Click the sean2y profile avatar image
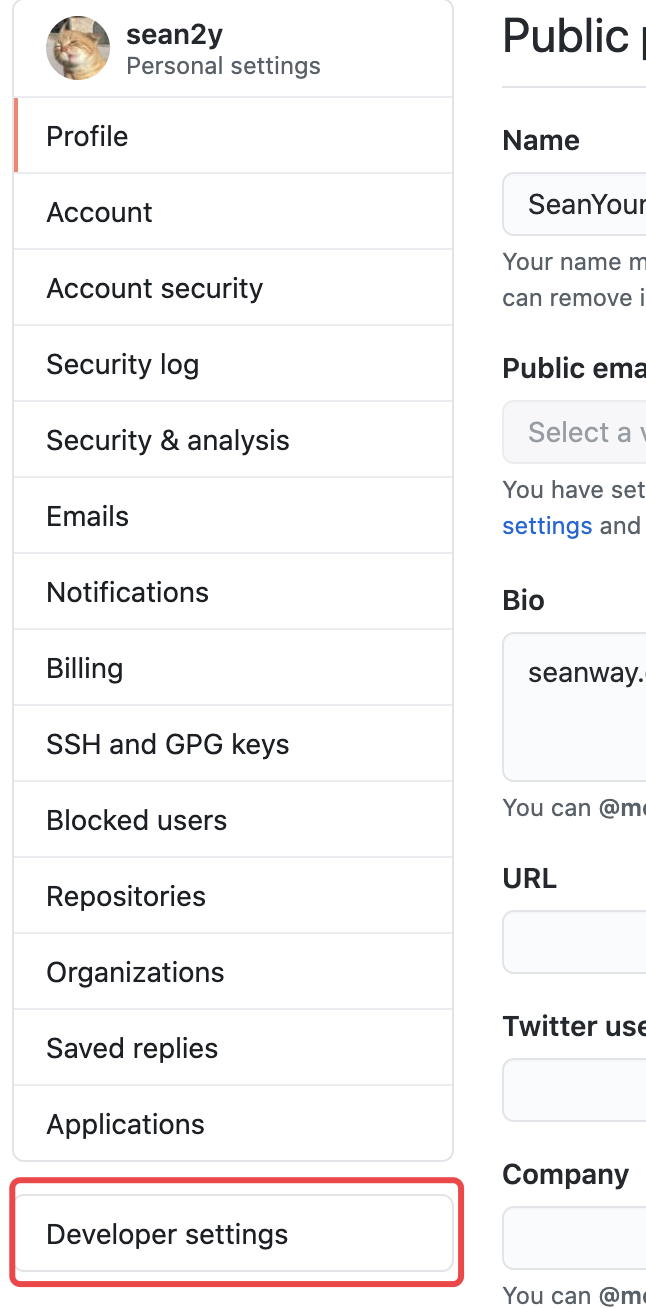This screenshot has height=1308, width=646. pos(78,47)
